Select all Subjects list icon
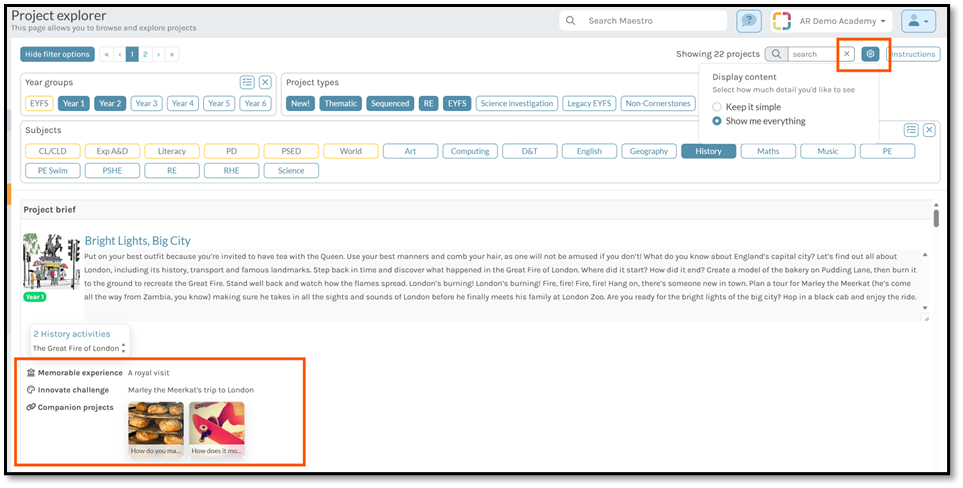963x488 pixels. [x=911, y=130]
